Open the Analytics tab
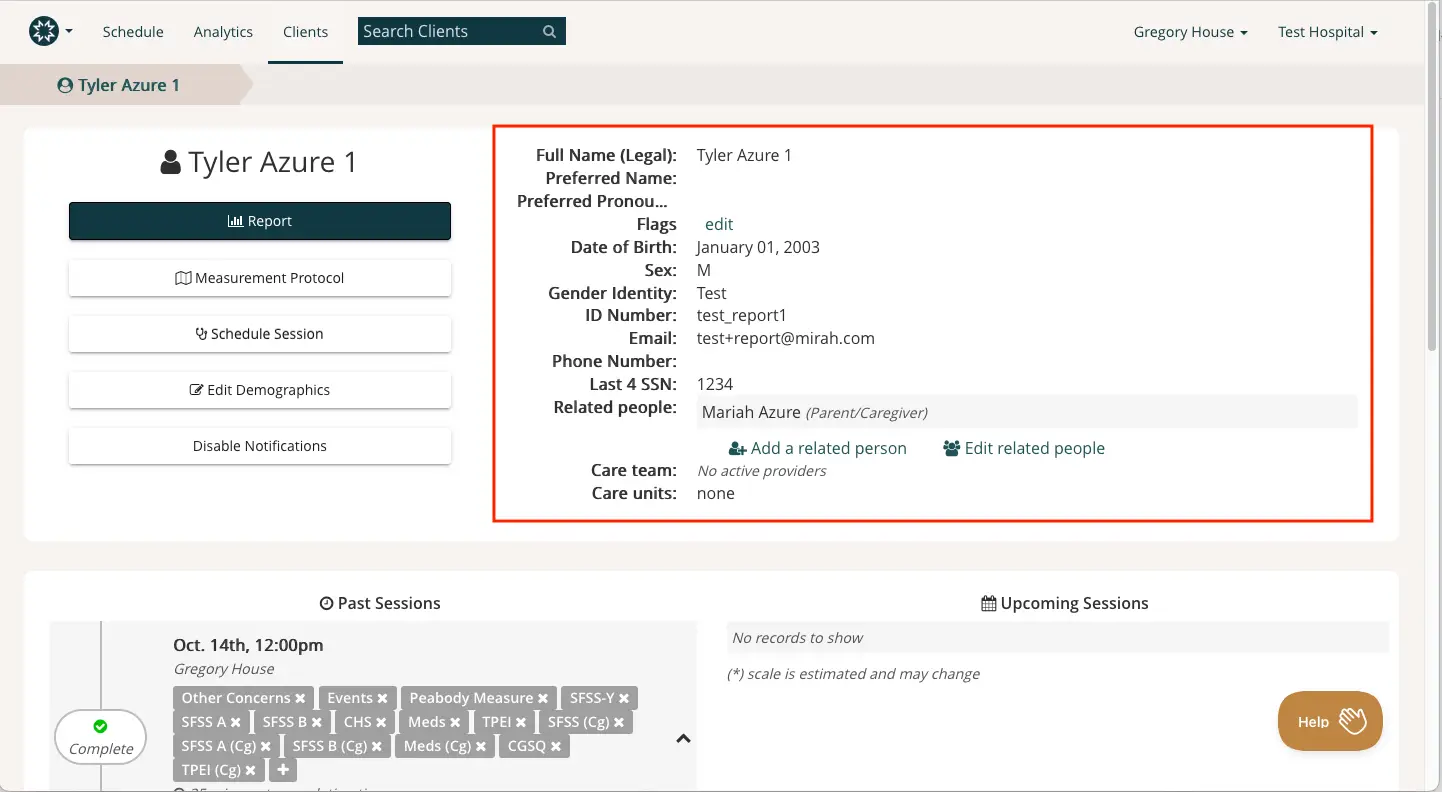Viewport: 1442px width, 792px height. (223, 31)
